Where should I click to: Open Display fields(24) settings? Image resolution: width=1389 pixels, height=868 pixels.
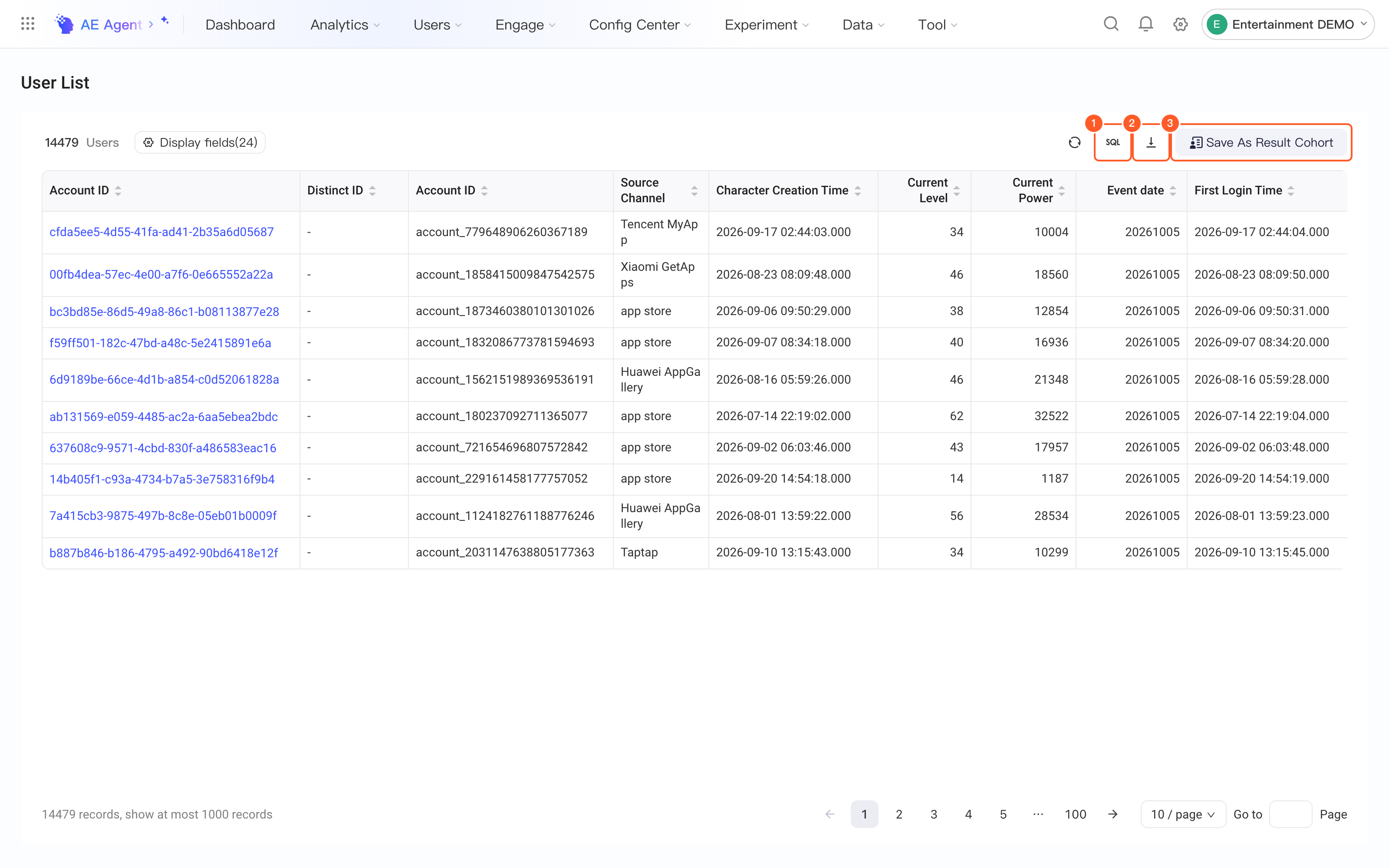point(200,142)
